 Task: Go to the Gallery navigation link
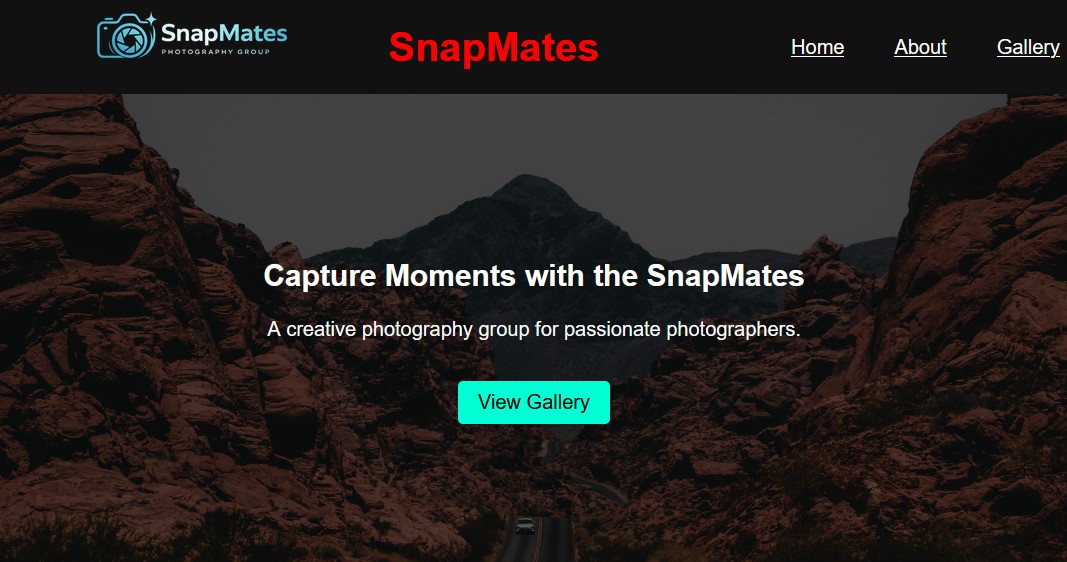point(1028,47)
